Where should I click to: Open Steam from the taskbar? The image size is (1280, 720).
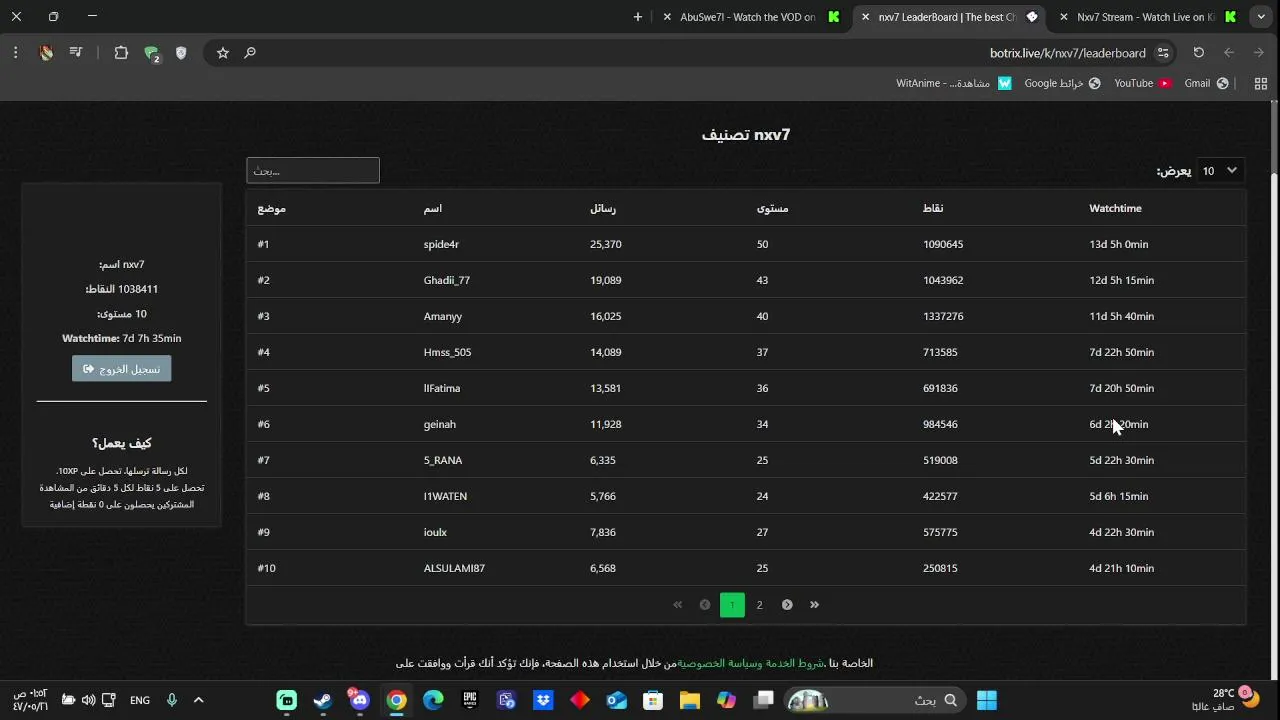click(323, 700)
